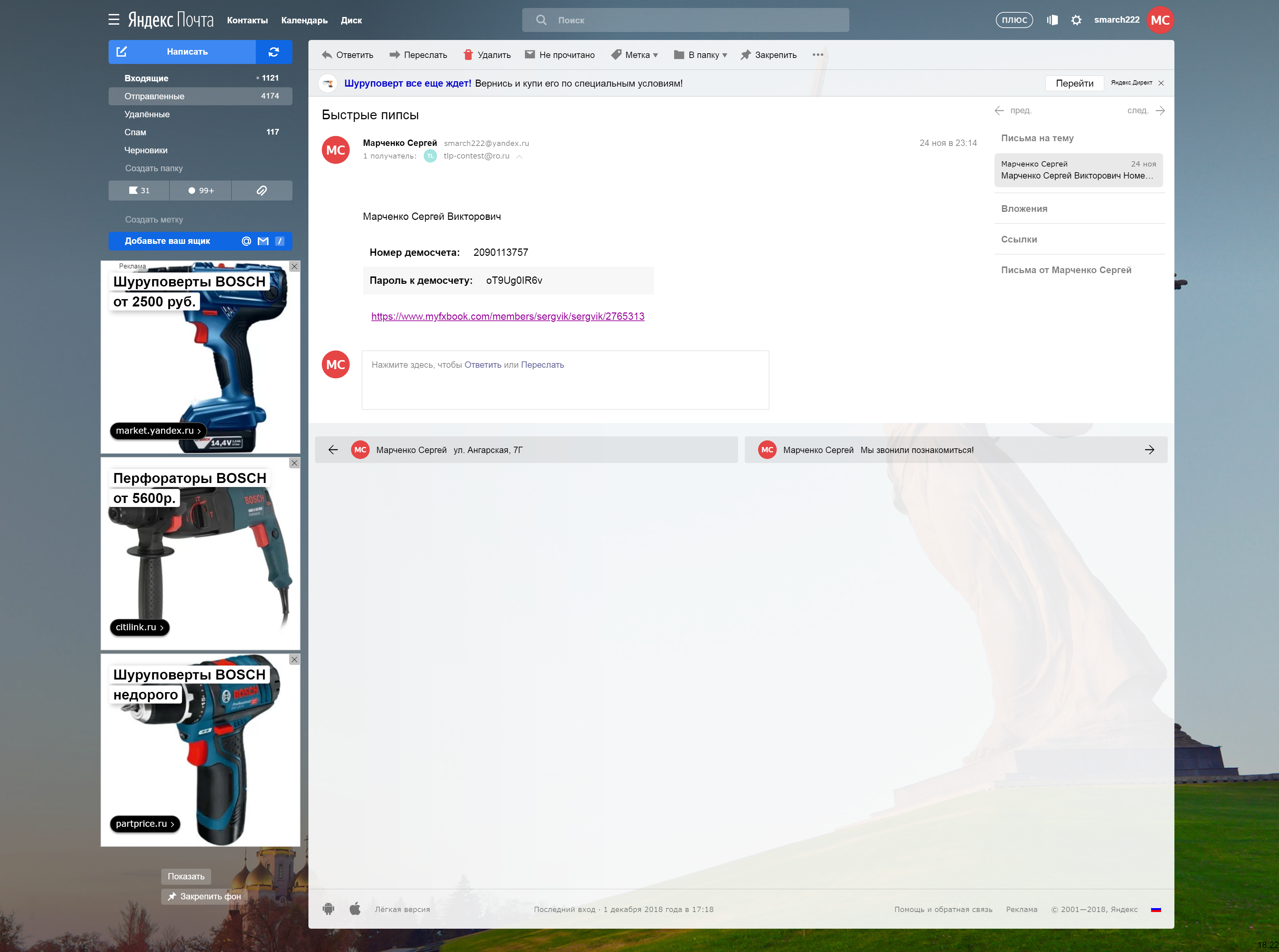Click the refresh mail icon

click(x=274, y=52)
